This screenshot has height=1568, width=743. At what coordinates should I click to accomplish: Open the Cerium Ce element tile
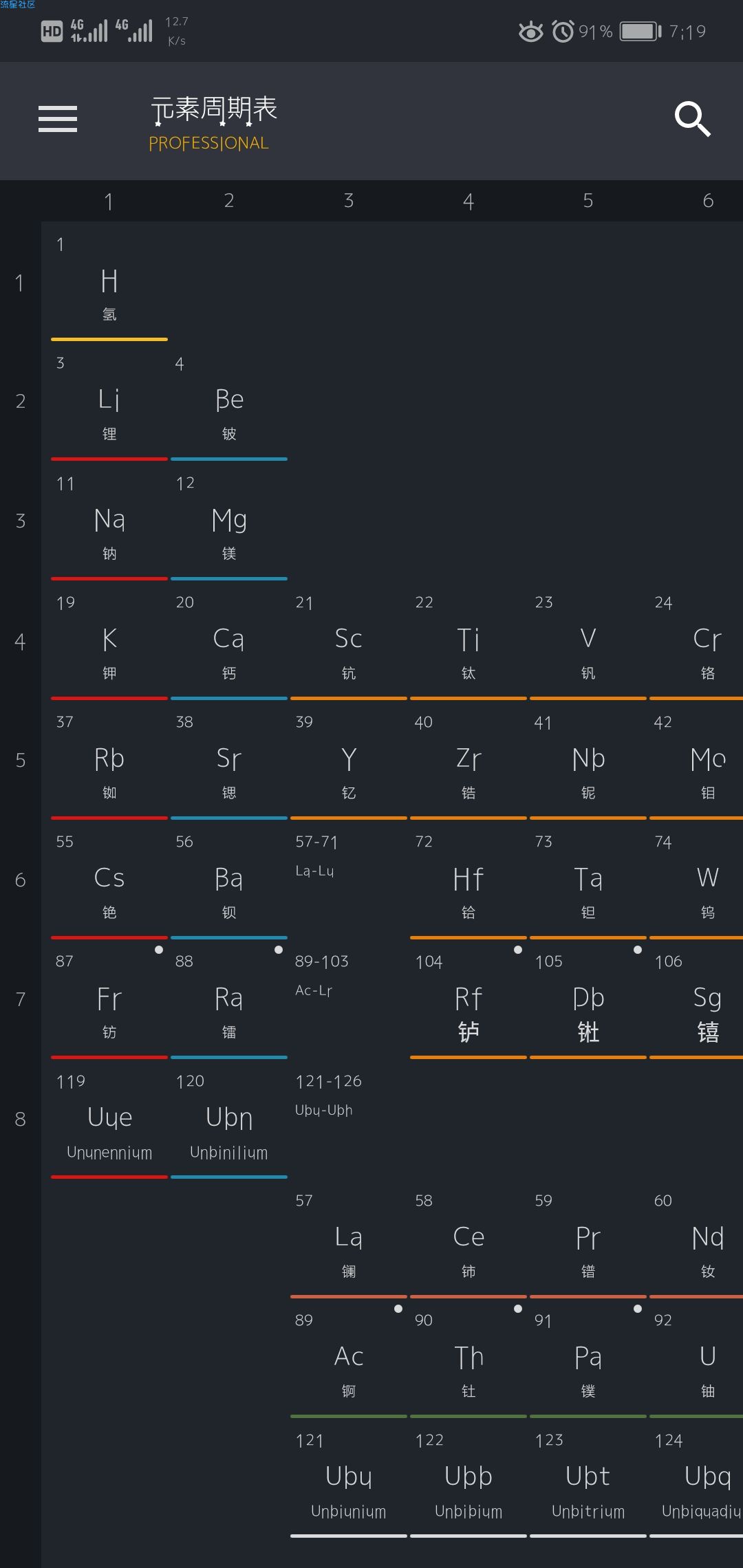point(468,1245)
